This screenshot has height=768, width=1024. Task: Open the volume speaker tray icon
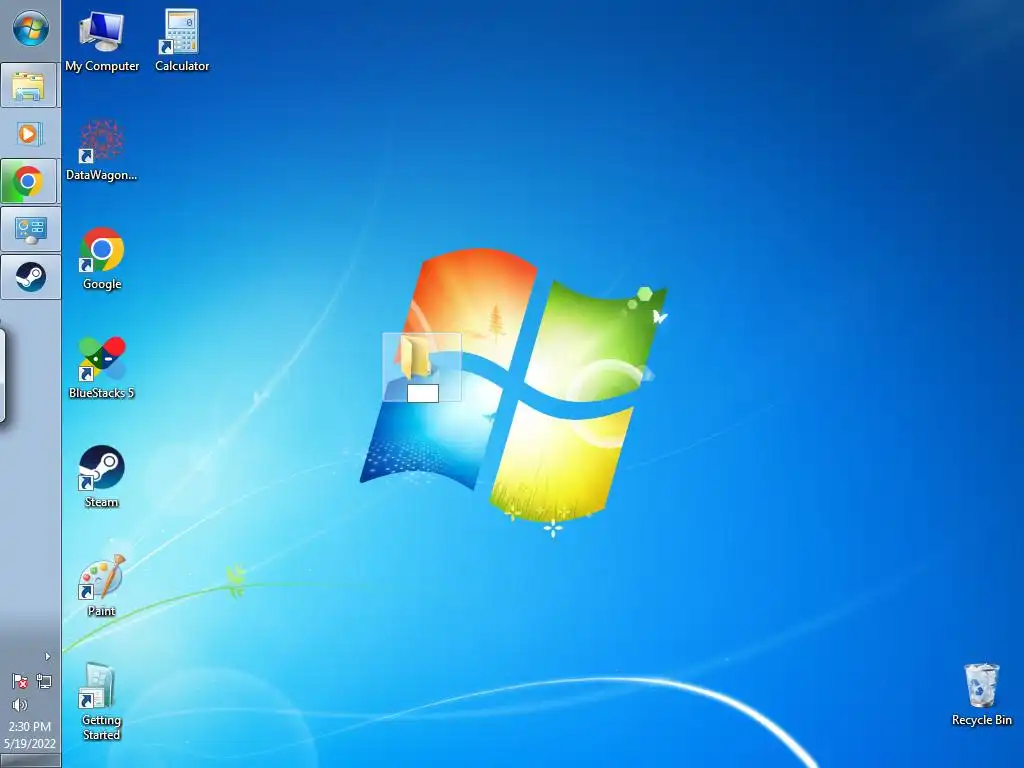click(20, 705)
